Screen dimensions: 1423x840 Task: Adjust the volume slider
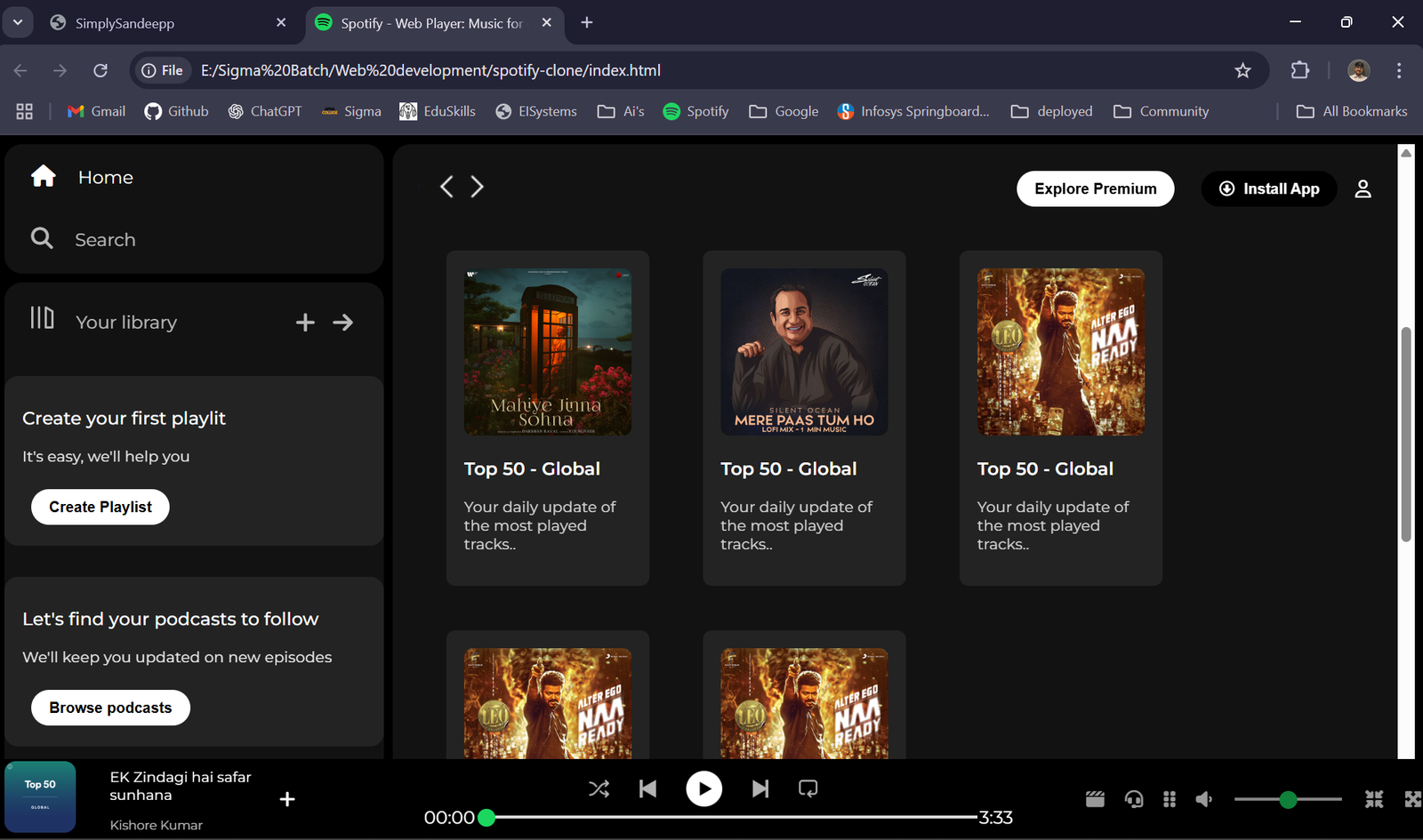(x=1288, y=799)
